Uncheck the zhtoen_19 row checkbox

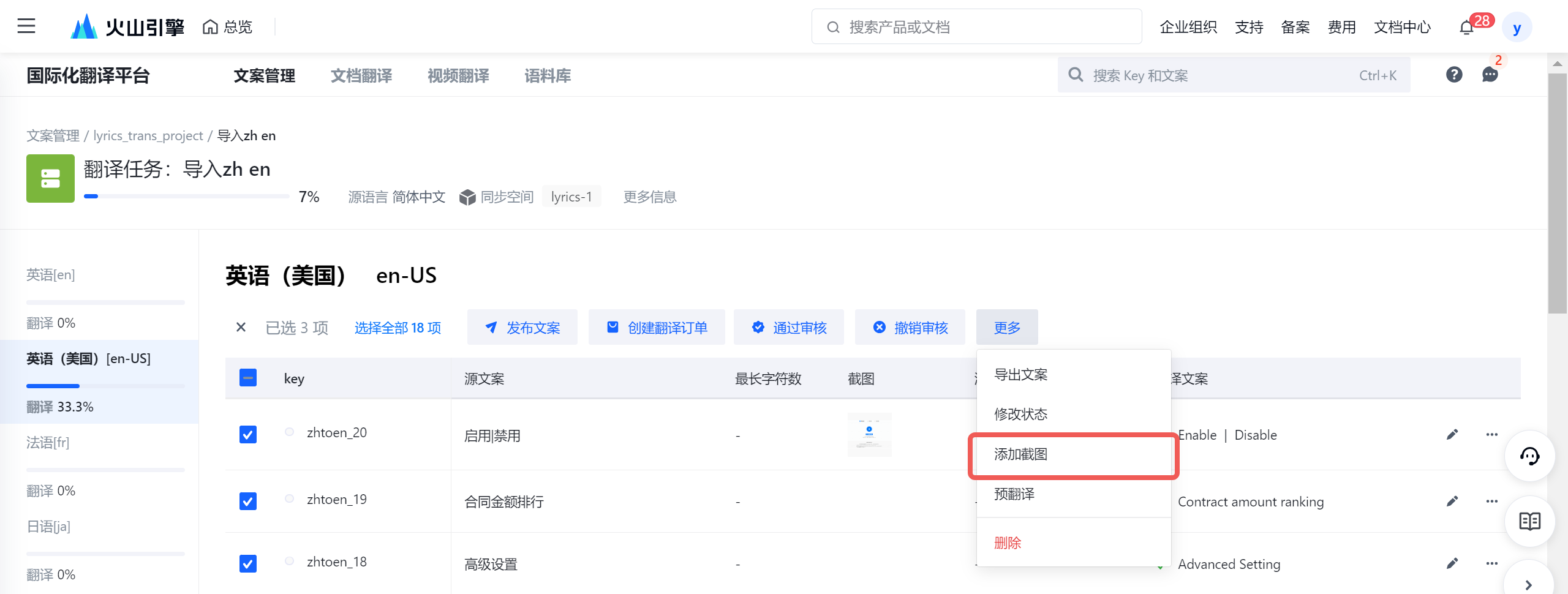tap(248, 502)
